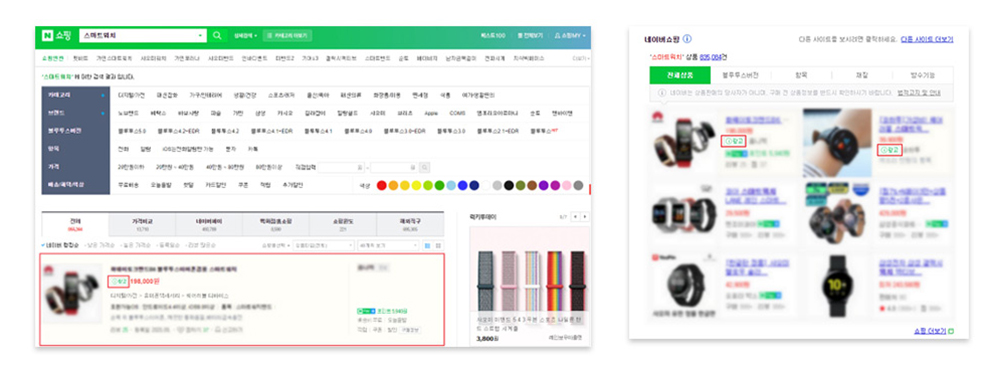Viewport: 1000px width, 374px height.
Task: Open the 40개씩 보기 dropdown
Action: (x=388, y=245)
